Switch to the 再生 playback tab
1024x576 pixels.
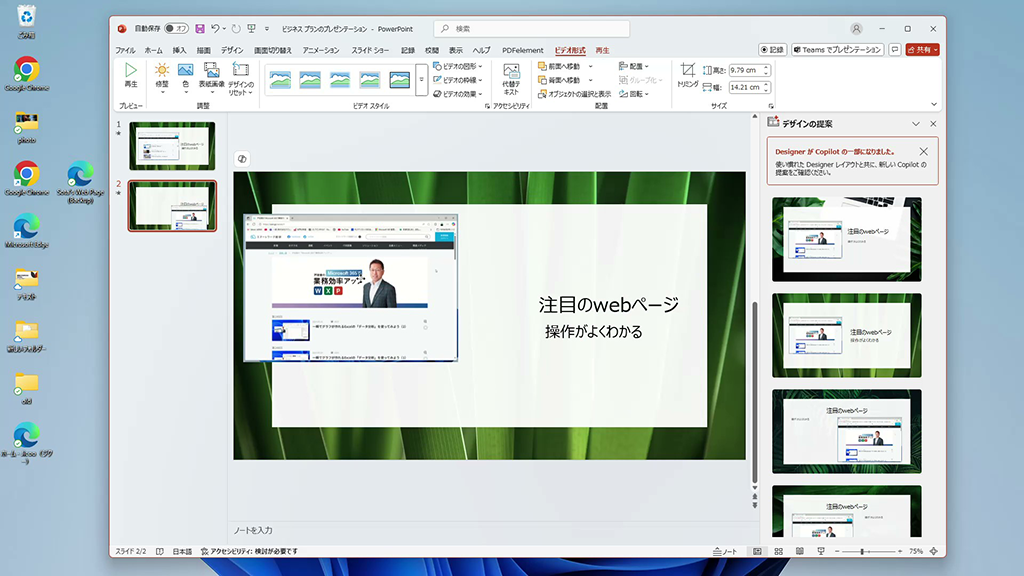pyautogui.click(x=602, y=50)
